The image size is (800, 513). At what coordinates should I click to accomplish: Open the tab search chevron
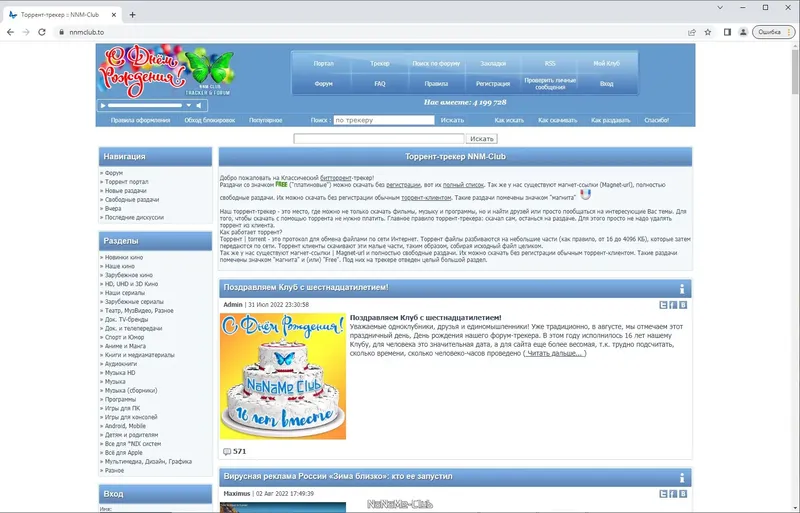720,8
